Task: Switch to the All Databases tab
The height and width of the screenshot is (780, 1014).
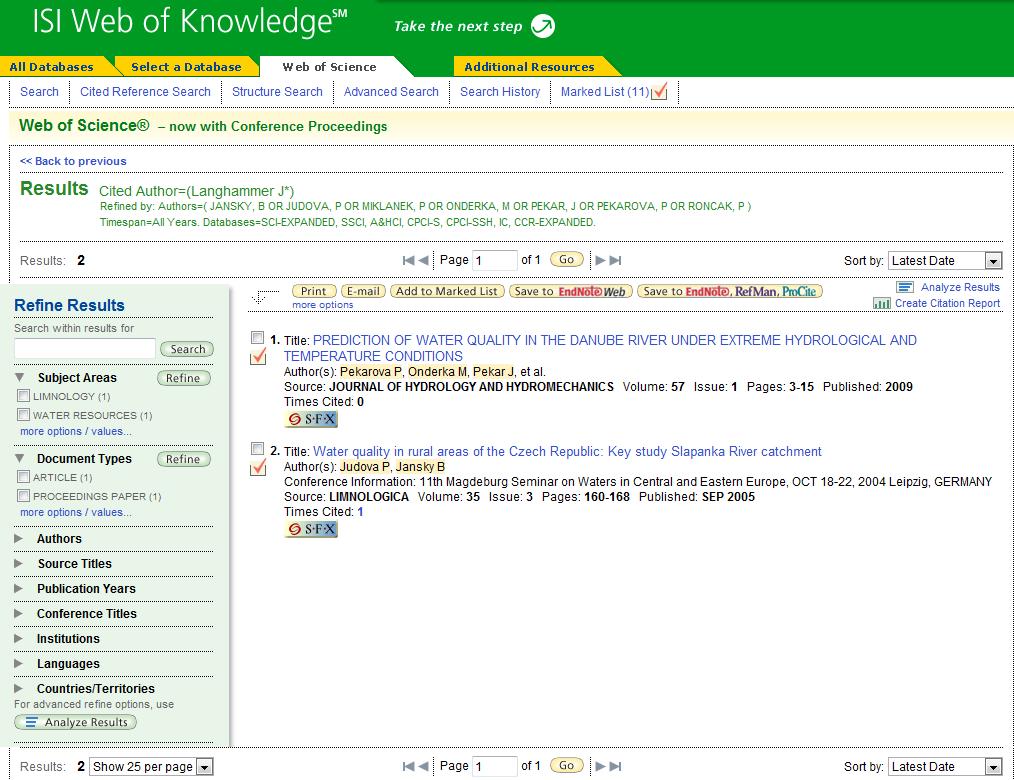Action: (52, 67)
